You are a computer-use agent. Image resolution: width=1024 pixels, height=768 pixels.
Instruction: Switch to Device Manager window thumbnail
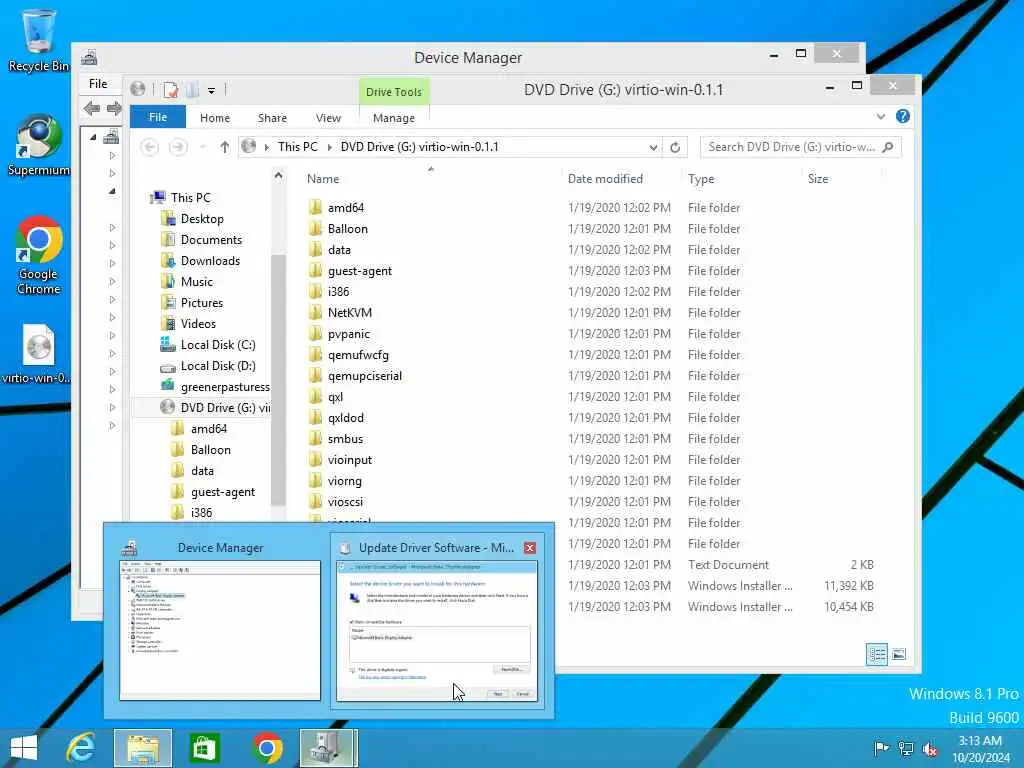click(x=220, y=622)
